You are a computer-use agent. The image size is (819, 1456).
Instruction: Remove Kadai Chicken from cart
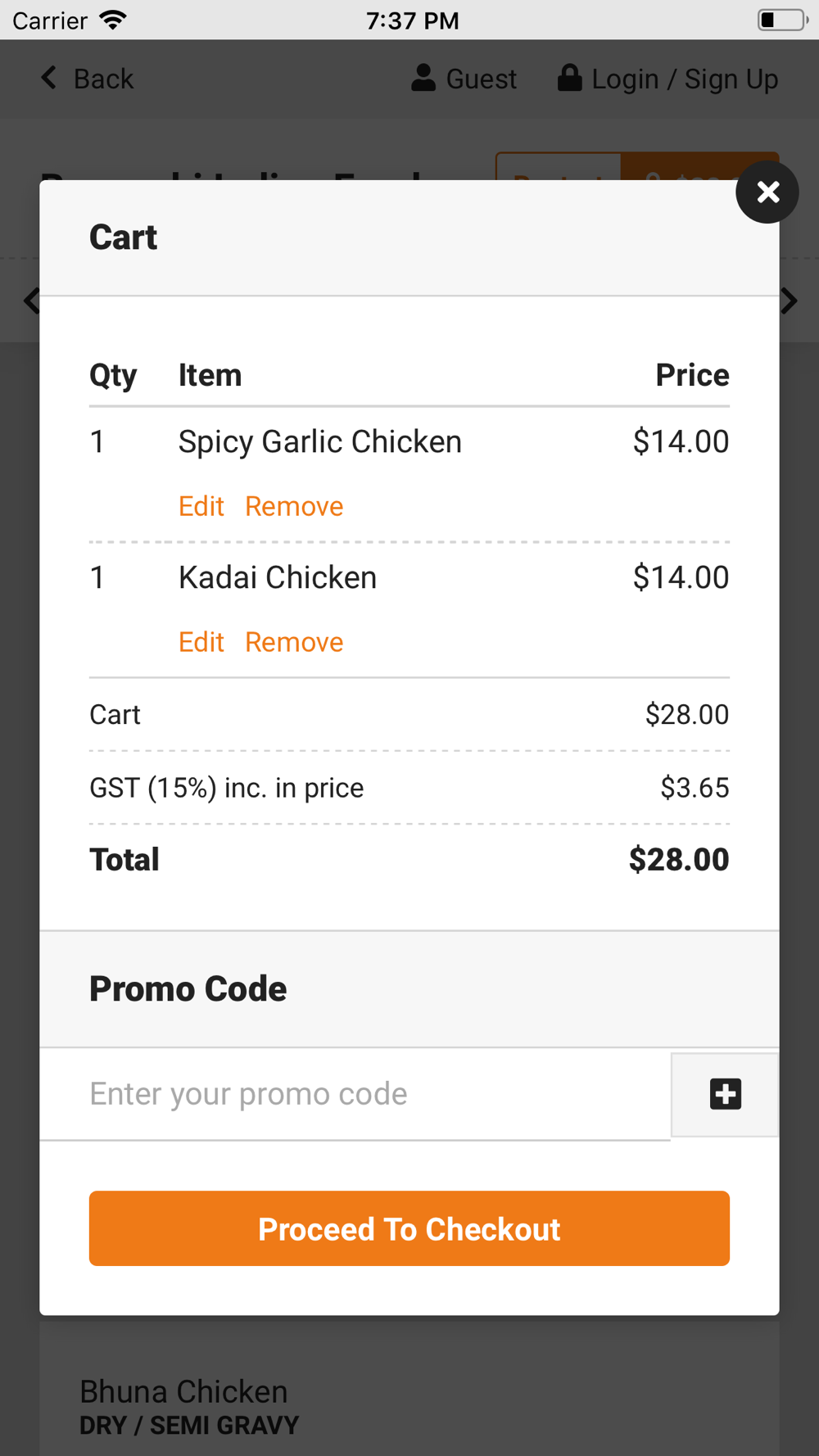pos(294,643)
